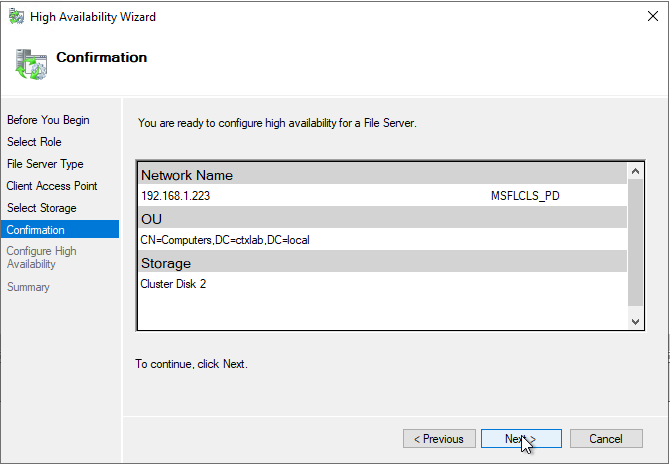The height and width of the screenshot is (465, 670).
Task: Select the 192.168.1.223 network address entry
Action: click(176, 196)
